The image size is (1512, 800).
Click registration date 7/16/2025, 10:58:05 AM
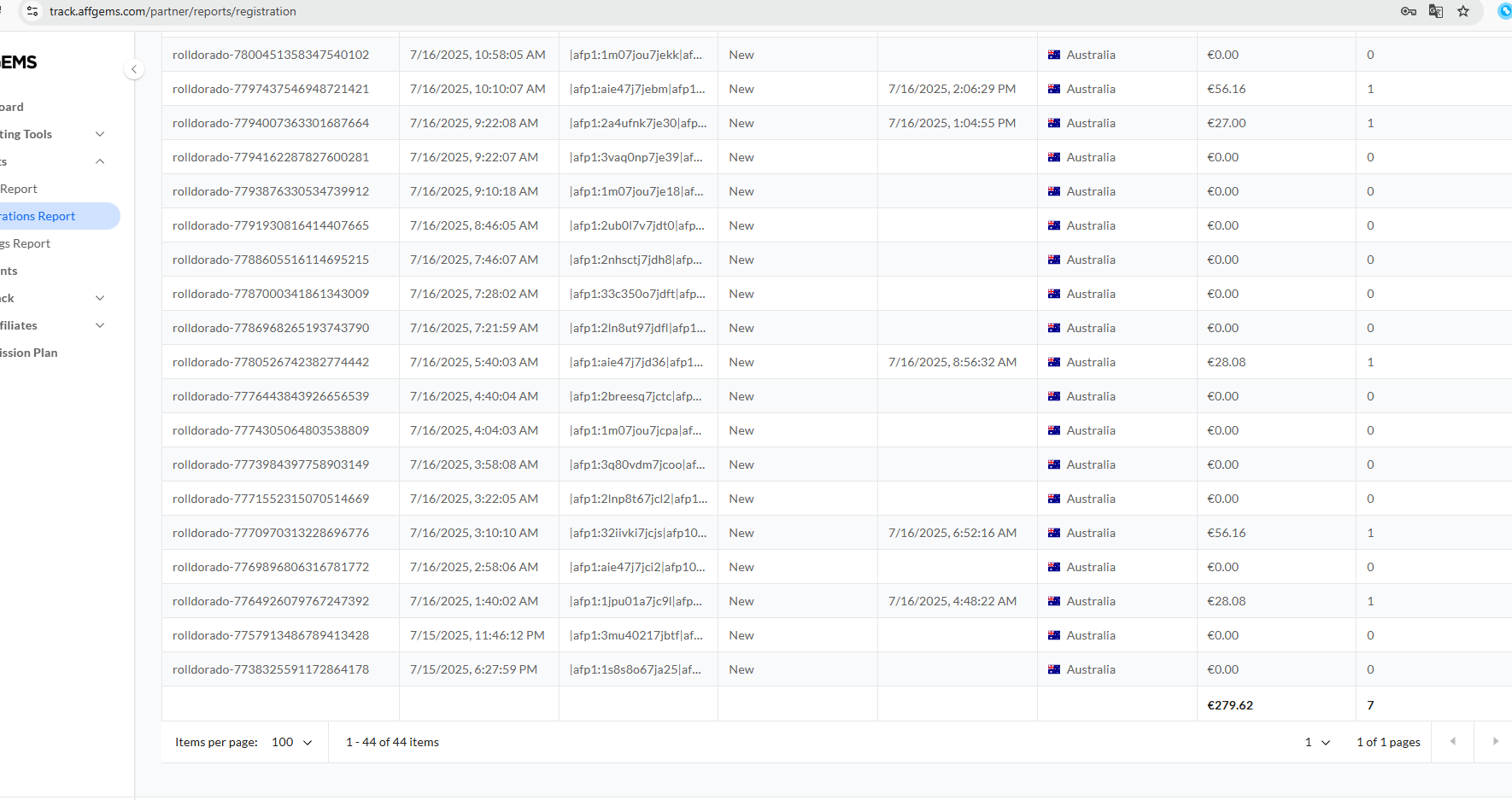tap(478, 55)
